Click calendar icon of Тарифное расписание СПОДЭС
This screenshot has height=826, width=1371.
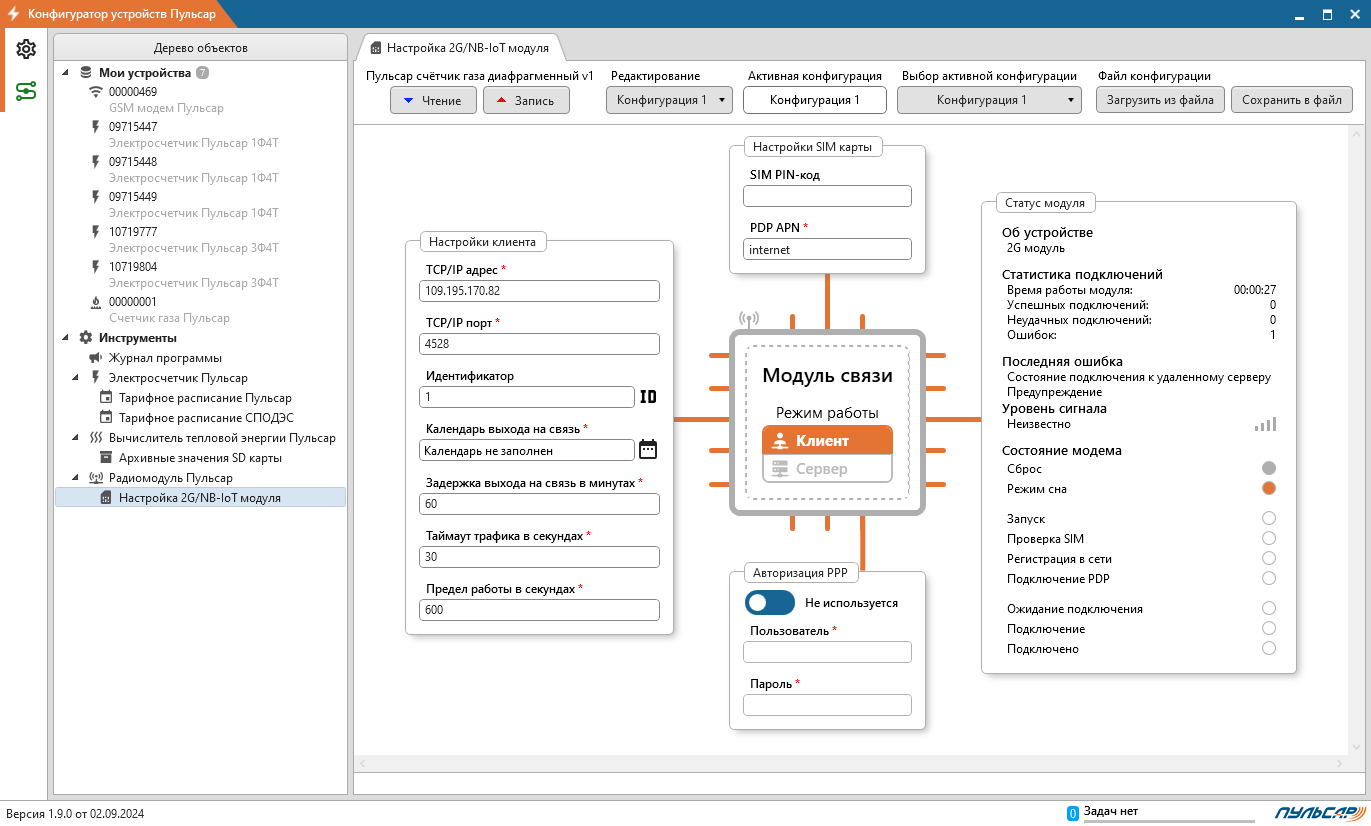[x=106, y=418]
